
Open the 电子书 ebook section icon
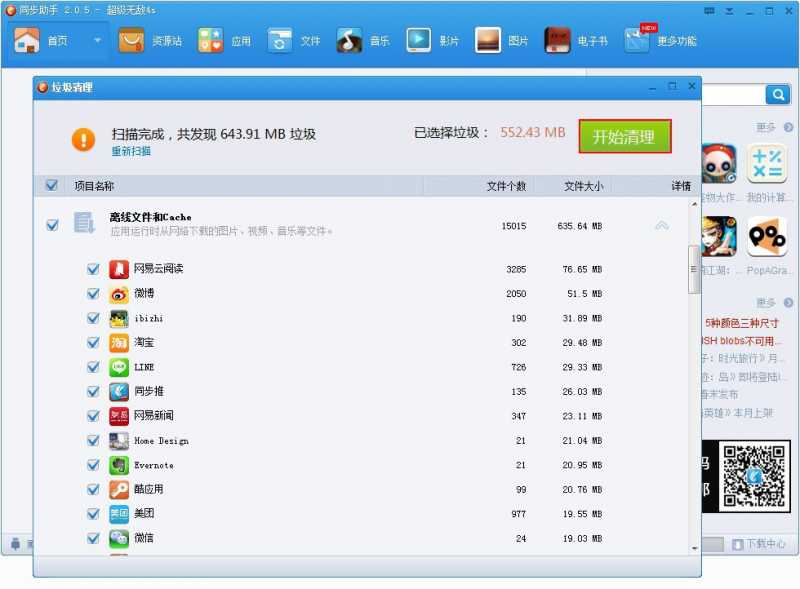pos(557,40)
